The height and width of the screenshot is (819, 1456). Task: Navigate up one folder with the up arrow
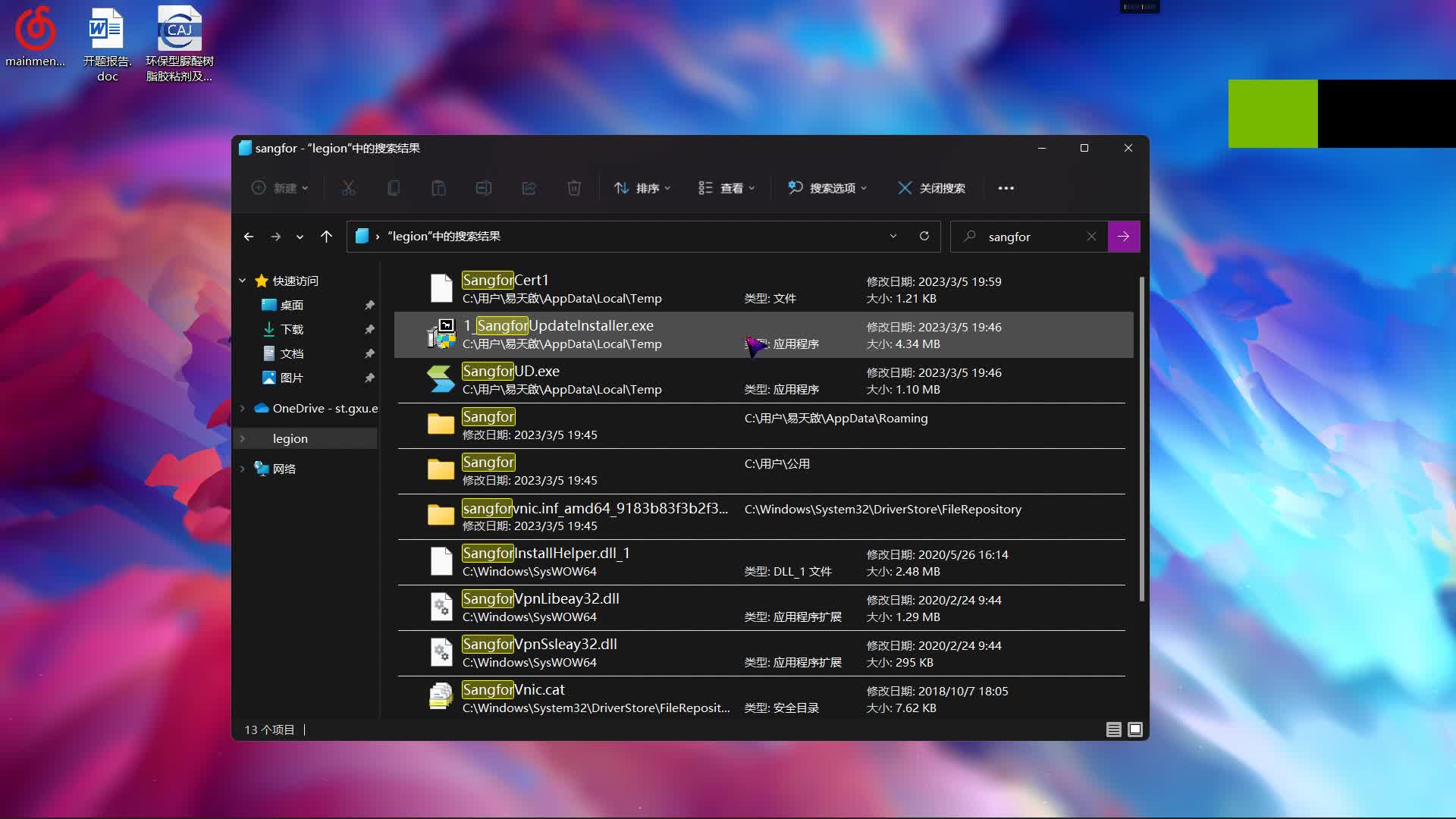pos(326,236)
